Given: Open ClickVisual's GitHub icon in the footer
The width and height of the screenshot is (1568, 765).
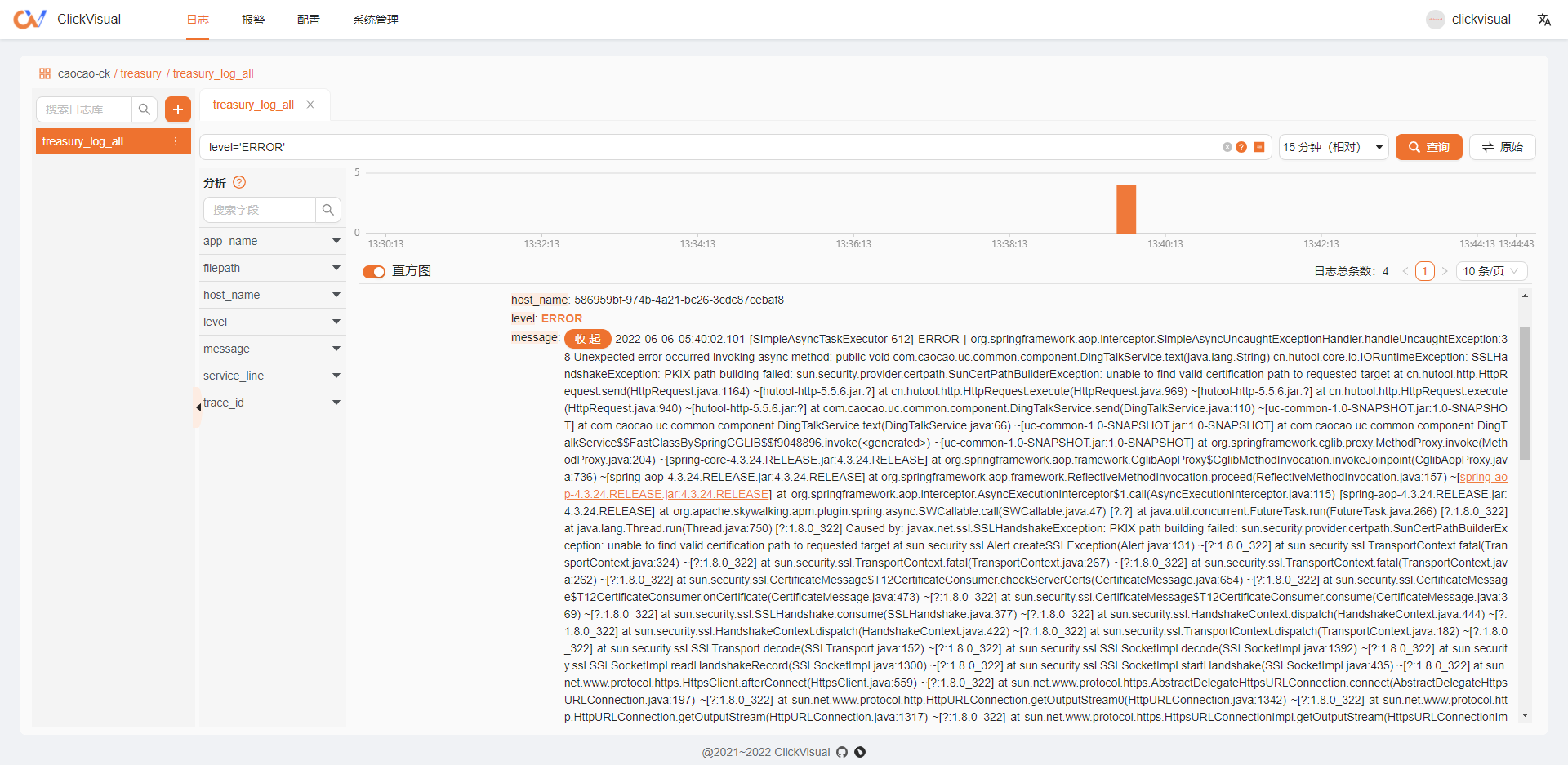Looking at the screenshot, I should [842, 752].
